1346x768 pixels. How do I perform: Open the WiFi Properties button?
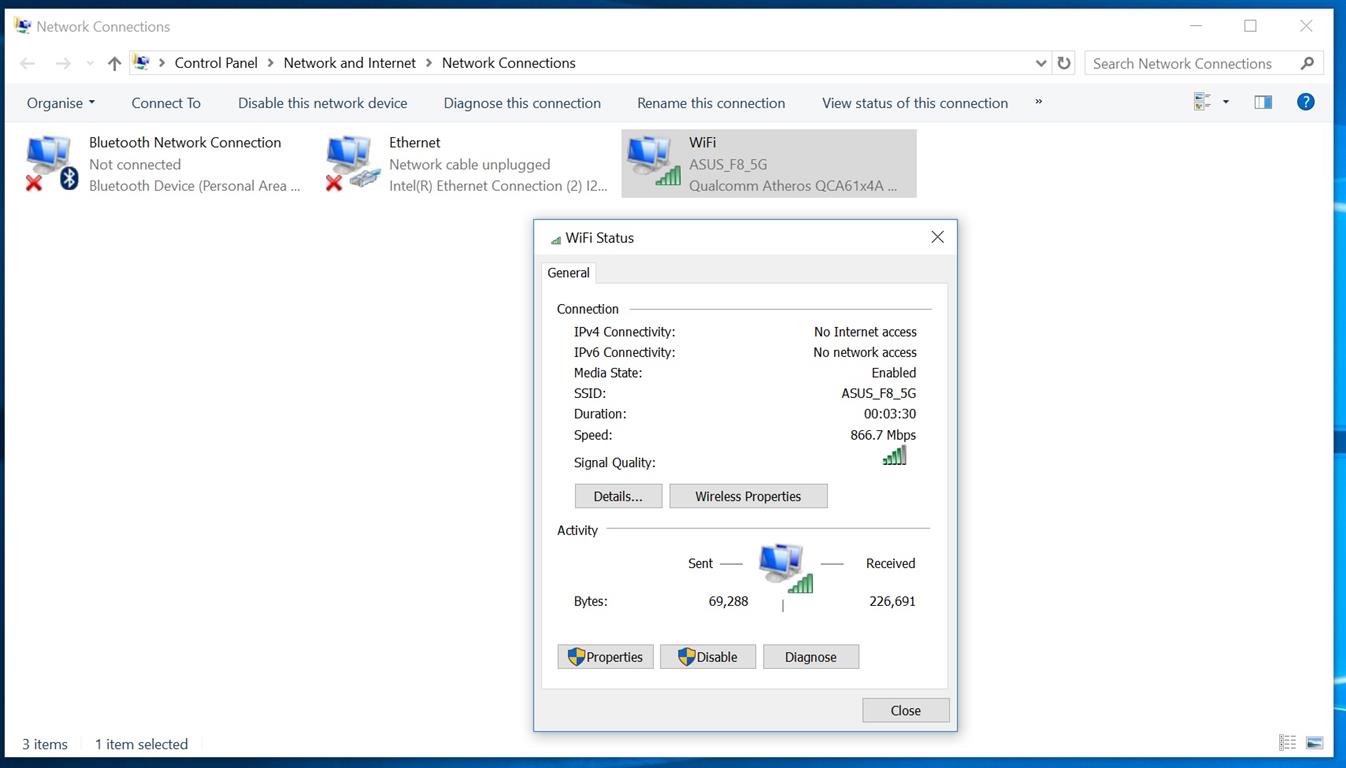coord(605,657)
